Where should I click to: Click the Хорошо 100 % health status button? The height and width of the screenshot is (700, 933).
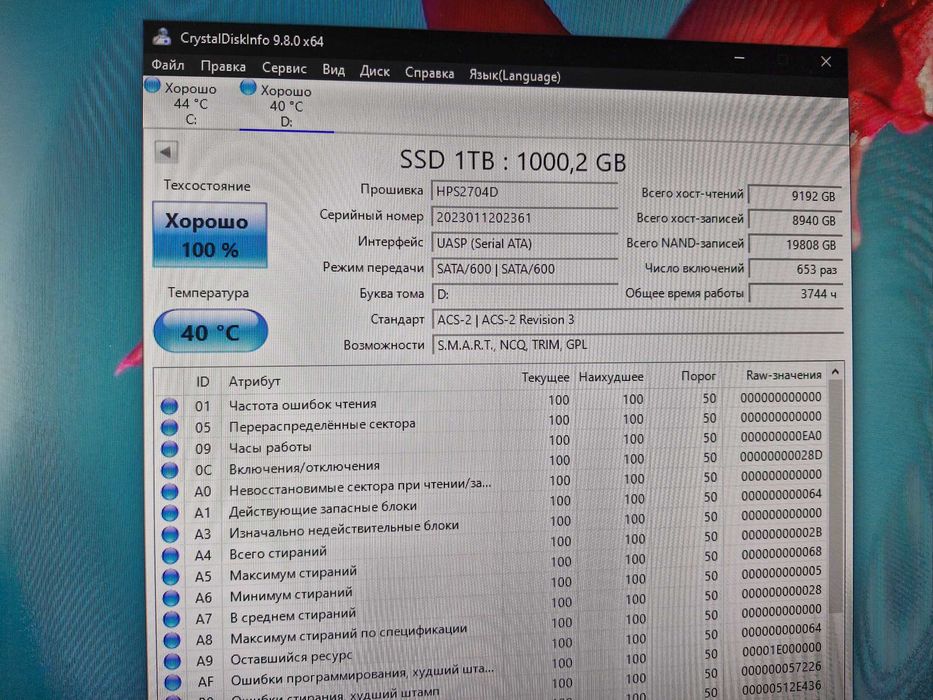pyautogui.click(x=209, y=235)
